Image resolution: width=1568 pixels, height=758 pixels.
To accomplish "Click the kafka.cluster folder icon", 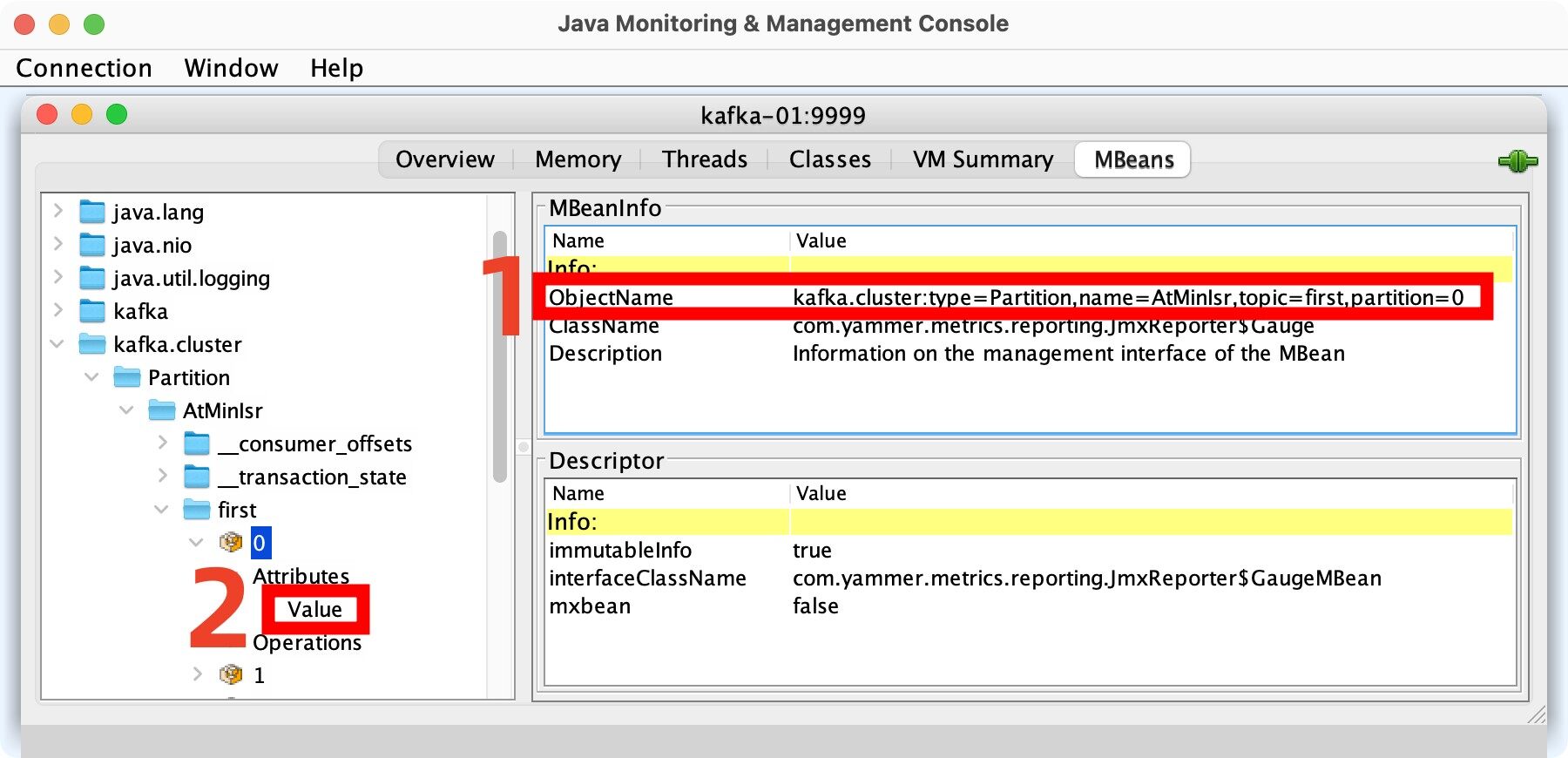I will 91,344.
